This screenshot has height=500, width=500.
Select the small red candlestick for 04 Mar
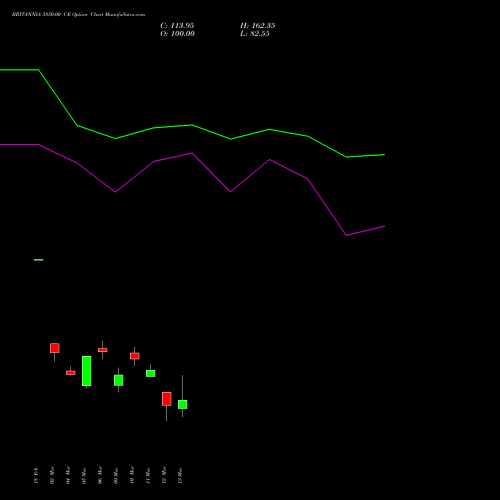click(71, 373)
